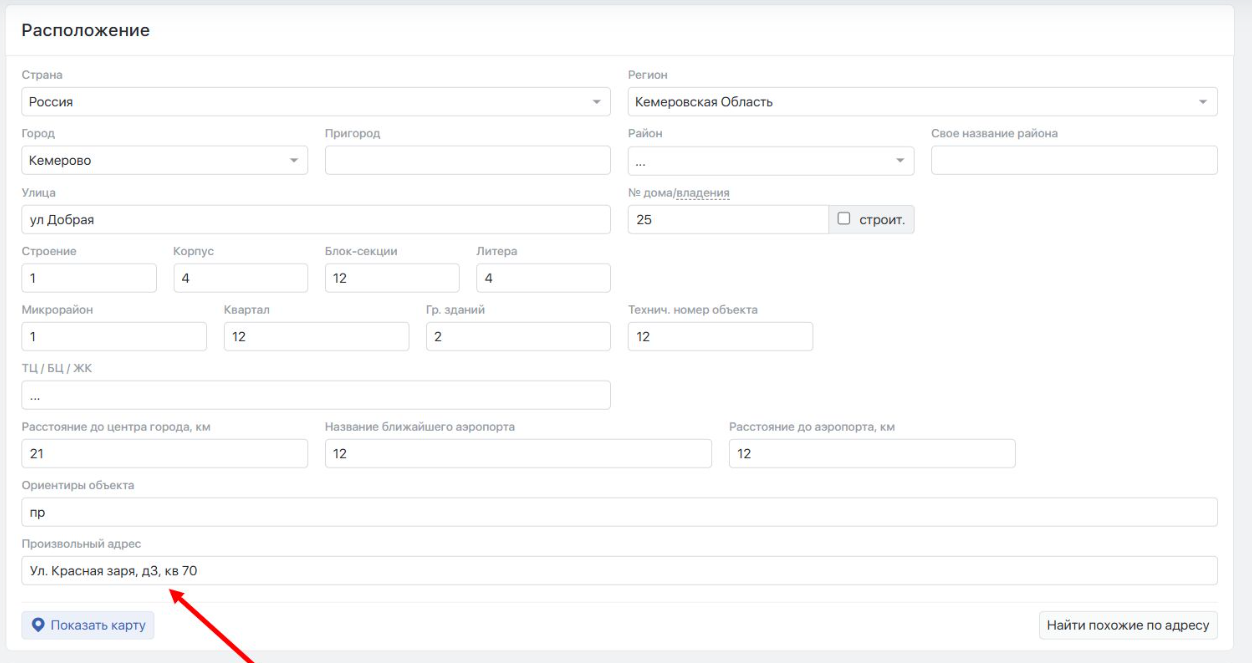Click the Показать карту button
Viewport: 1252px width, 663px height.
(88, 625)
